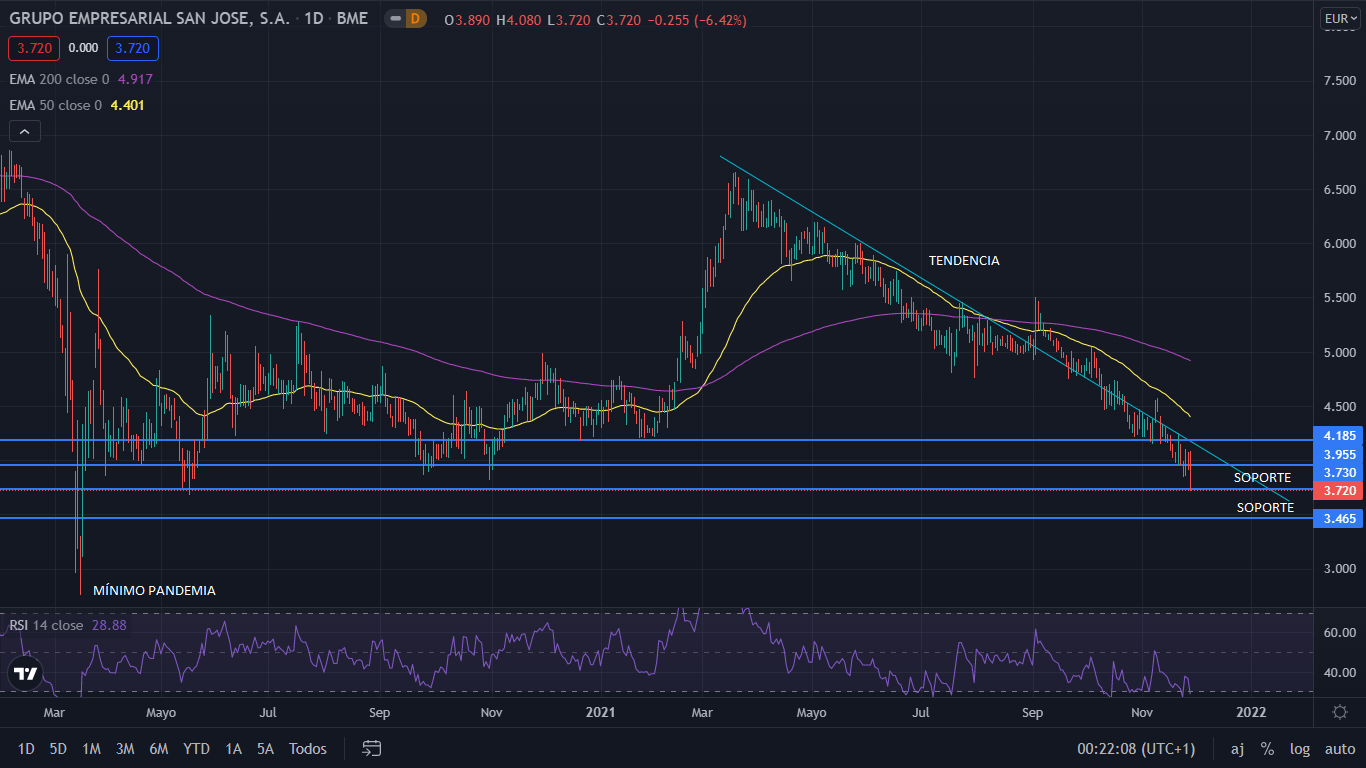This screenshot has height=768, width=1366.
Task: Click the red sell price 3.720 box
Action: (x=34, y=48)
